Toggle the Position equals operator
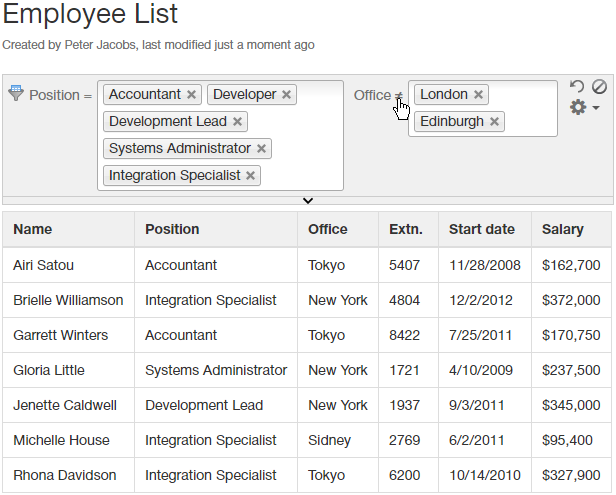Viewport: 616px width, 495px height. click(88, 96)
